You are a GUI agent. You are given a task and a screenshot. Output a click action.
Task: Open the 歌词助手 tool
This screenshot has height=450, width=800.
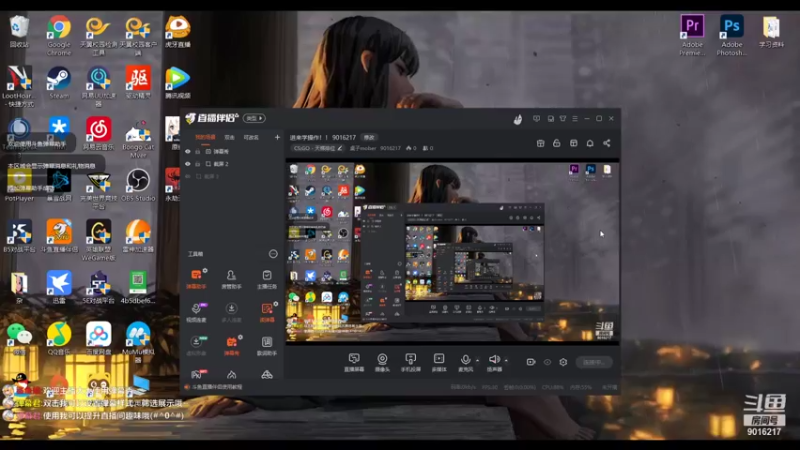(x=267, y=346)
